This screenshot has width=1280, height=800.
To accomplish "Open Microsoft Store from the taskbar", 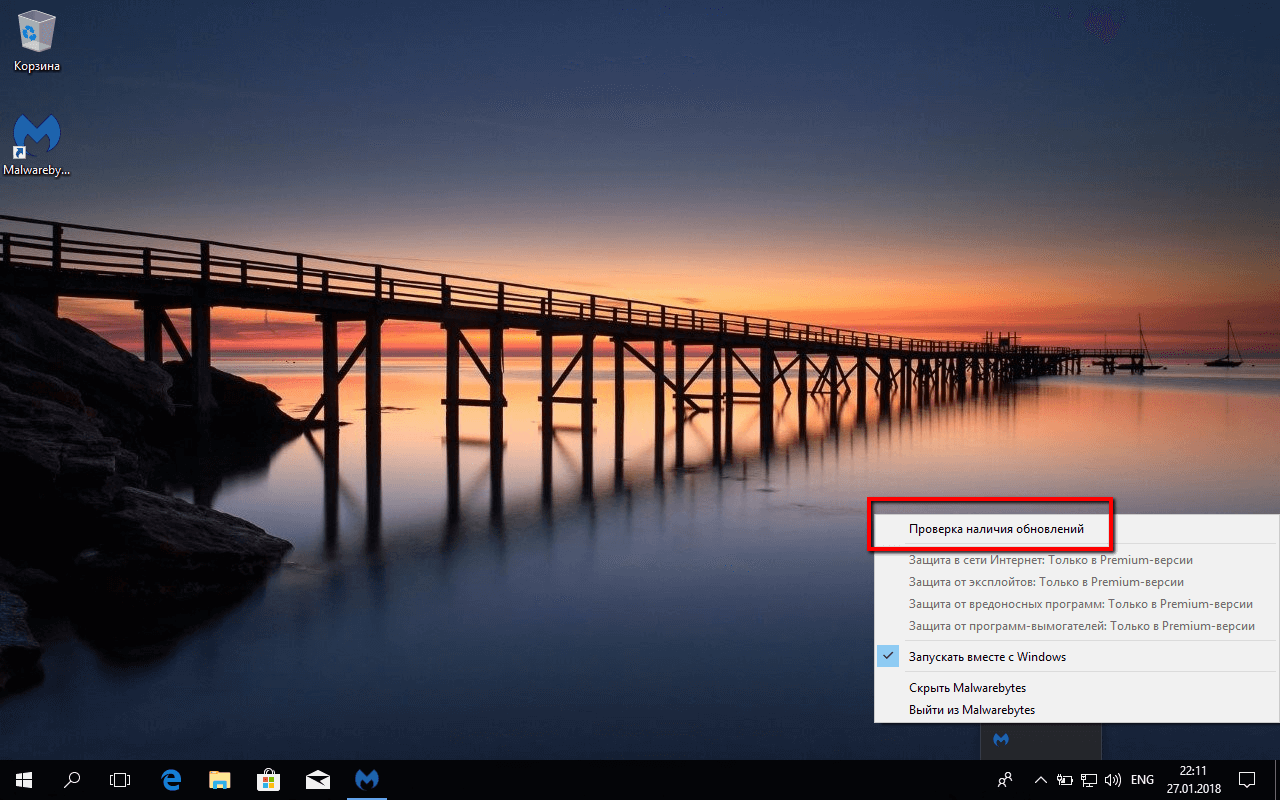I will [268, 779].
